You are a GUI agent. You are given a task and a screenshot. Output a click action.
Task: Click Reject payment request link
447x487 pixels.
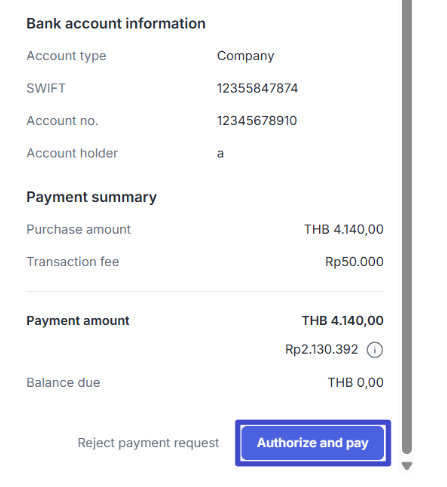point(148,443)
